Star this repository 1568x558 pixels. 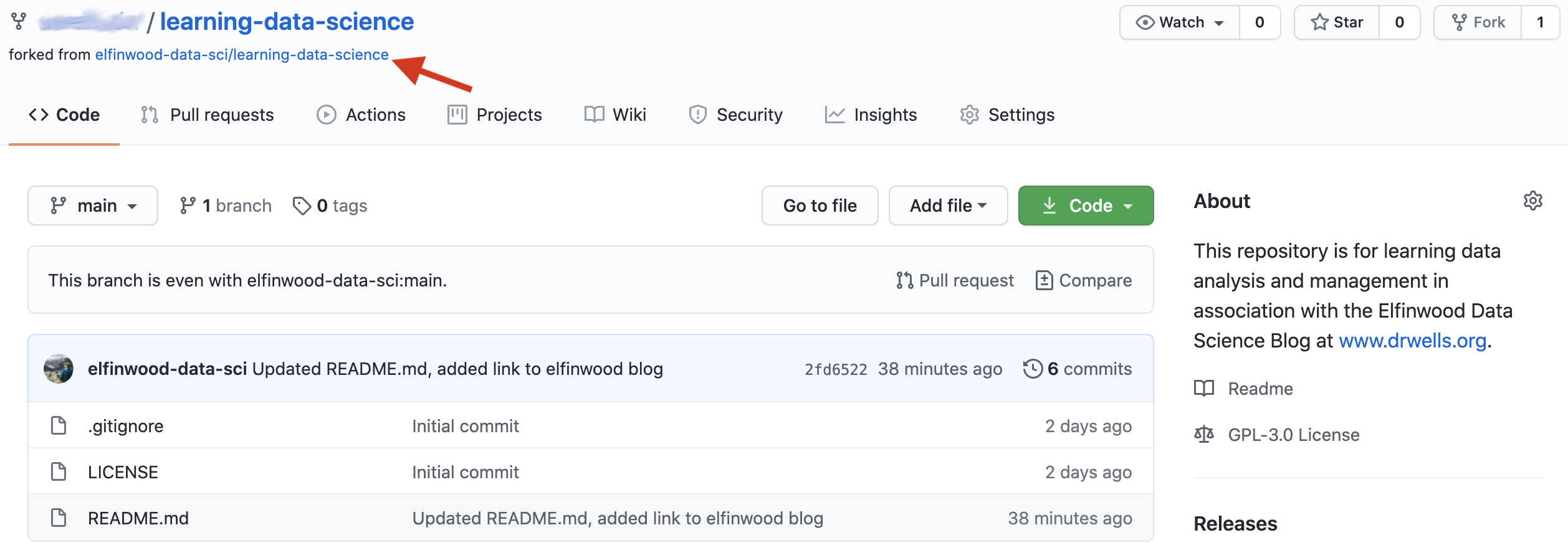pyautogui.click(x=1337, y=22)
